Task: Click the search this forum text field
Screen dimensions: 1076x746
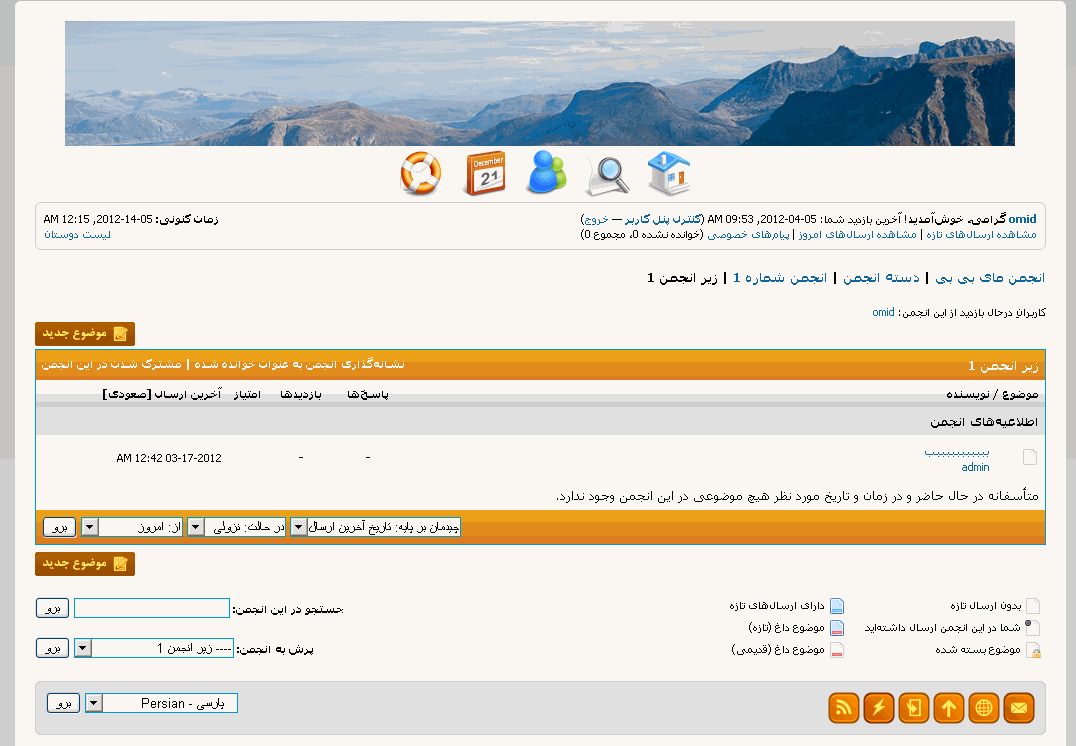Action: pos(152,608)
